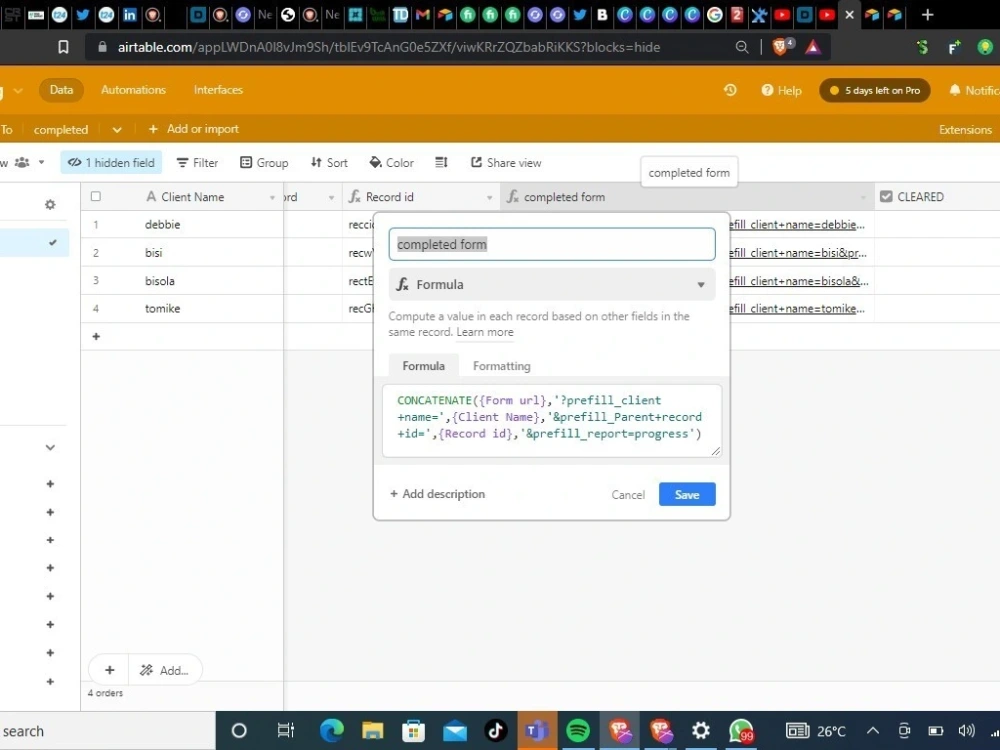Open the Brave Rewards triangle icon
1000x750 pixels.
click(x=812, y=47)
